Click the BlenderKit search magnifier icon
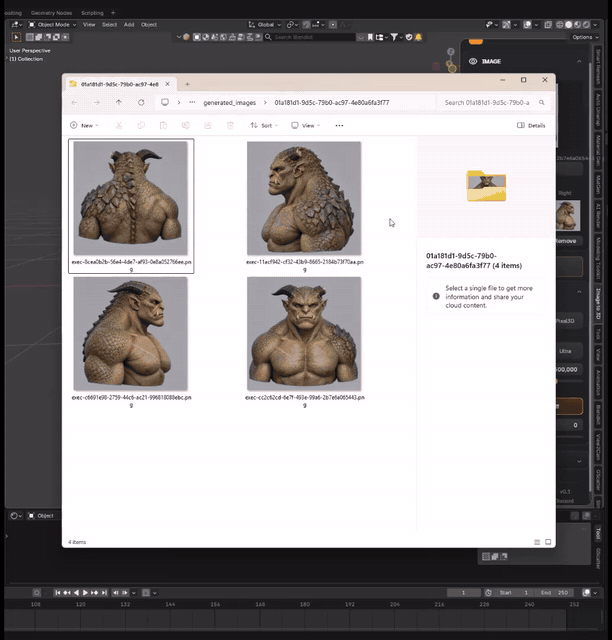Image resolution: width=612 pixels, height=640 pixels. pyautogui.click(x=268, y=37)
